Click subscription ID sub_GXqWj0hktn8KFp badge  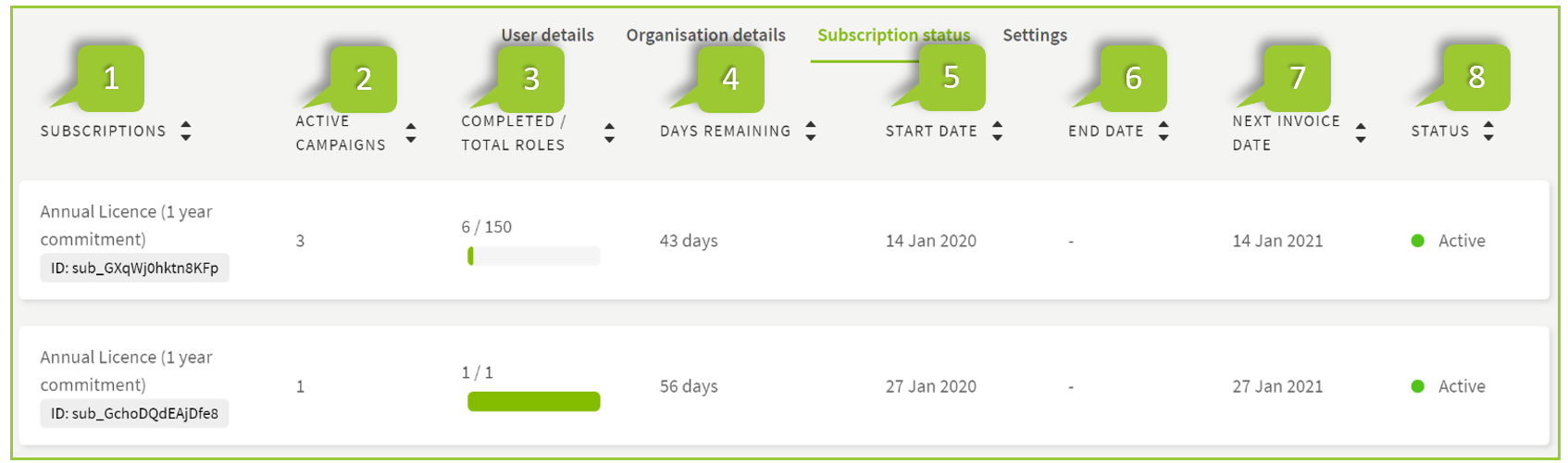click(134, 269)
